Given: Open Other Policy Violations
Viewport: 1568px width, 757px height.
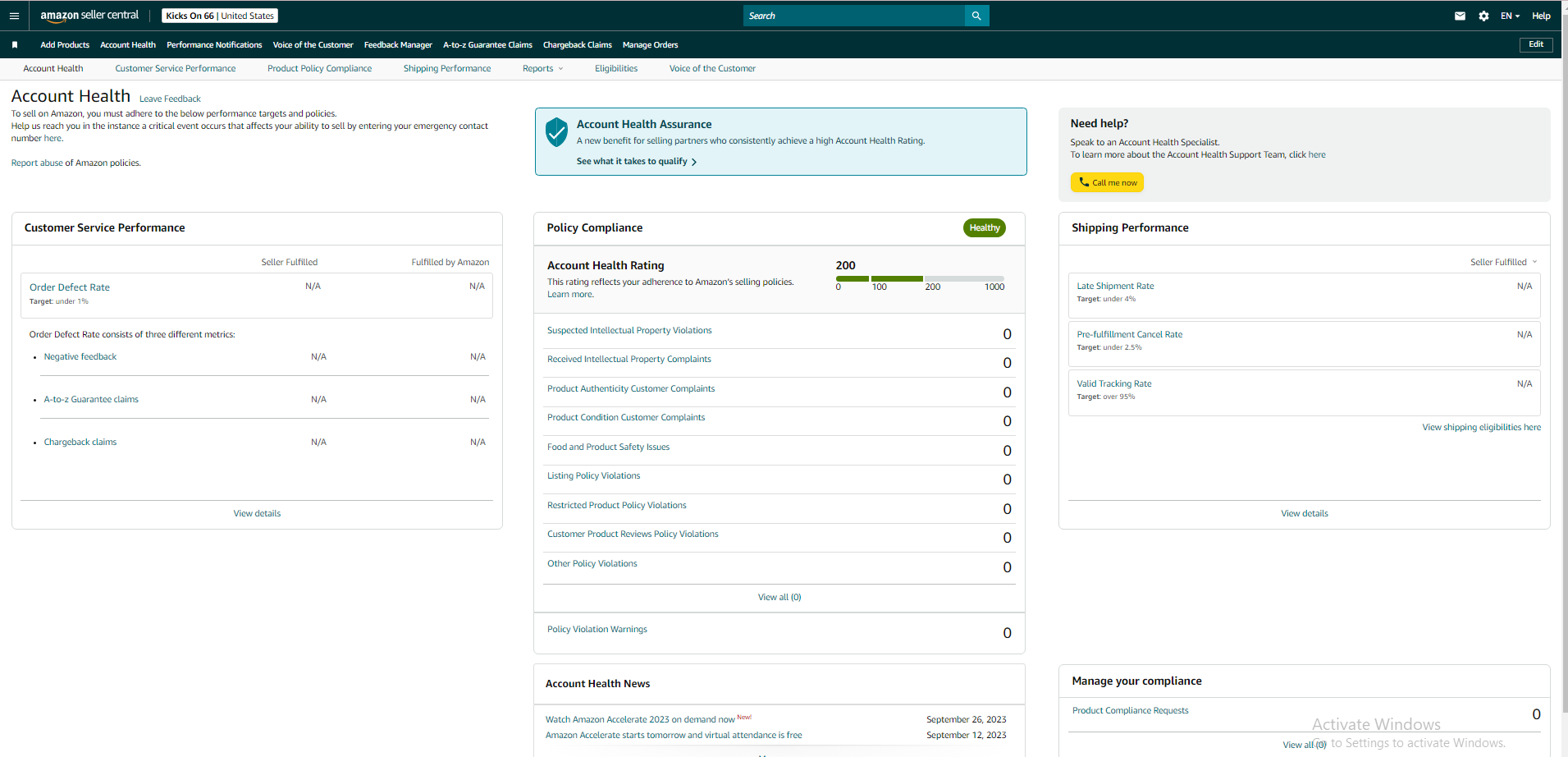Looking at the screenshot, I should click(592, 564).
